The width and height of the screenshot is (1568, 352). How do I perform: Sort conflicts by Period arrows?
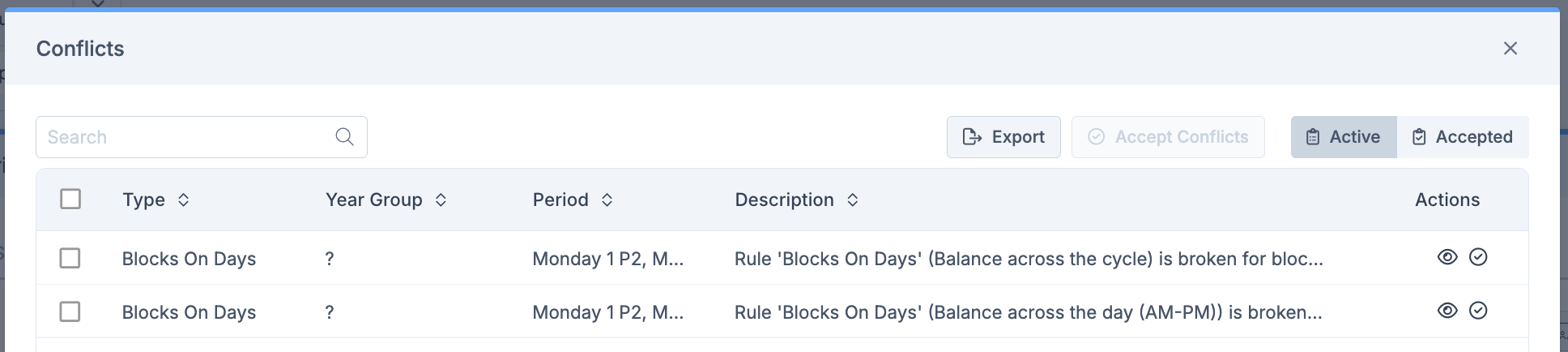click(607, 200)
